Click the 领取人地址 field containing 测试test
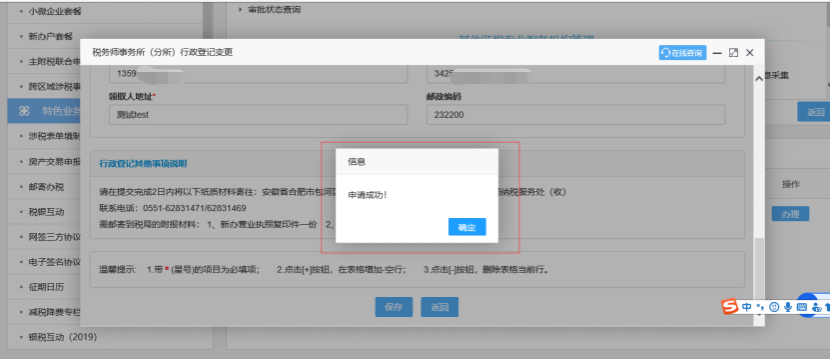The height and width of the screenshot is (360, 831). (259, 115)
